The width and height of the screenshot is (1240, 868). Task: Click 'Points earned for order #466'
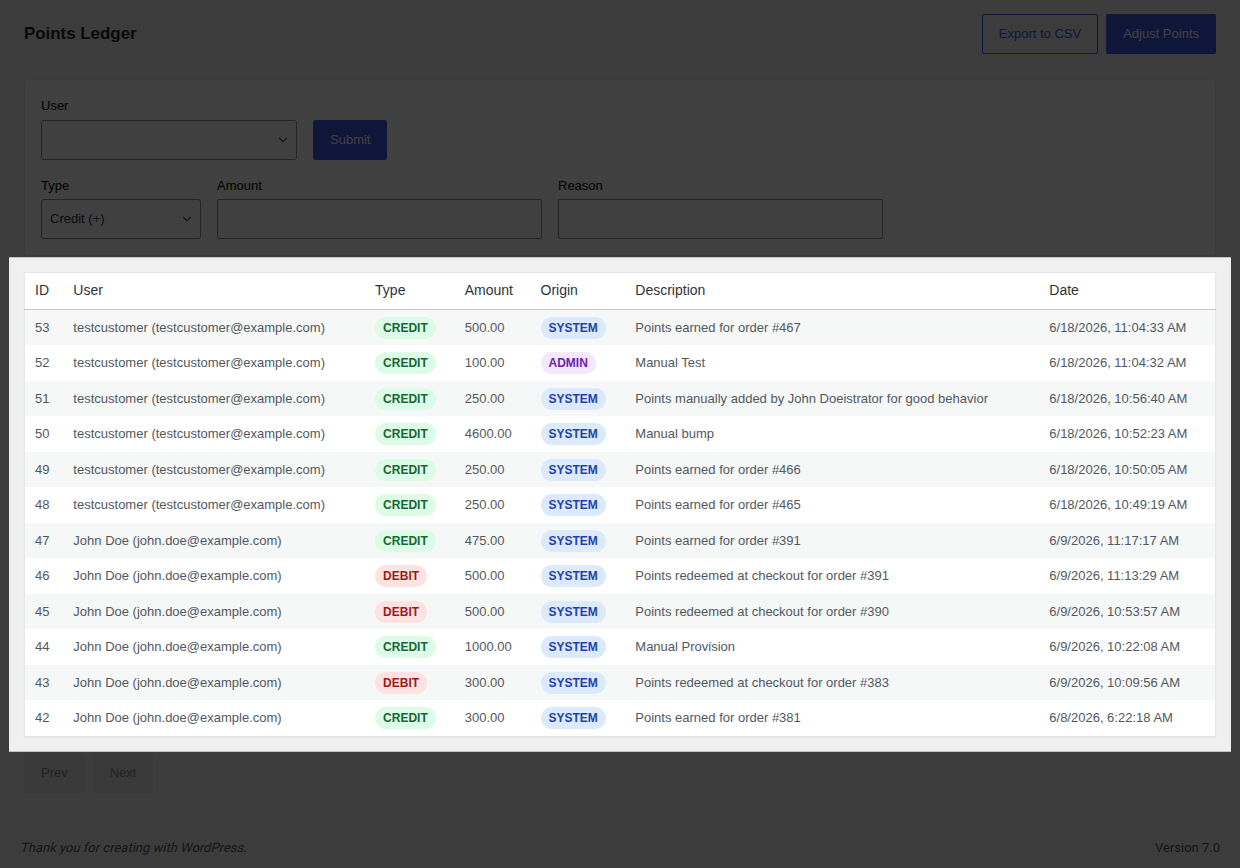click(x=718, y=470)
